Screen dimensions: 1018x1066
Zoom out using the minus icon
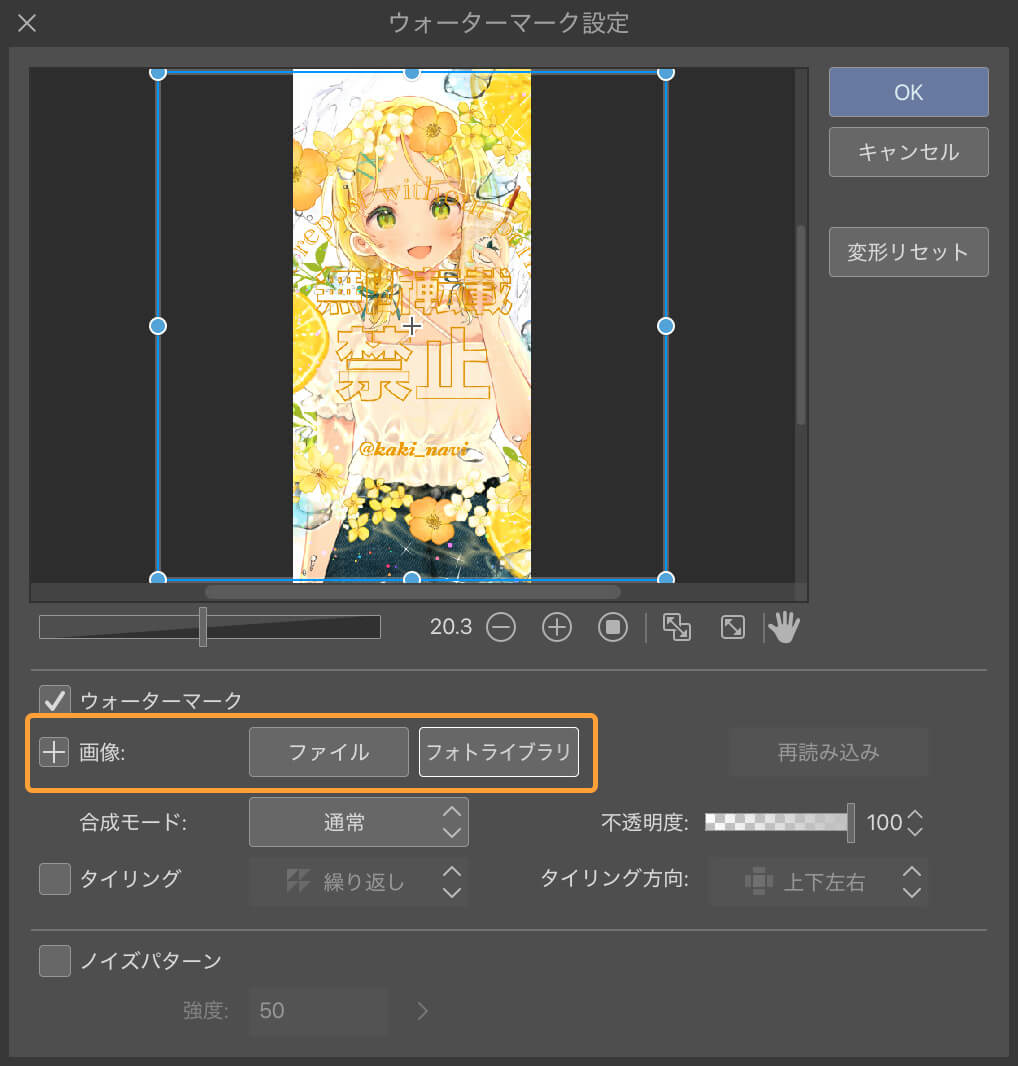coord(501,627)
